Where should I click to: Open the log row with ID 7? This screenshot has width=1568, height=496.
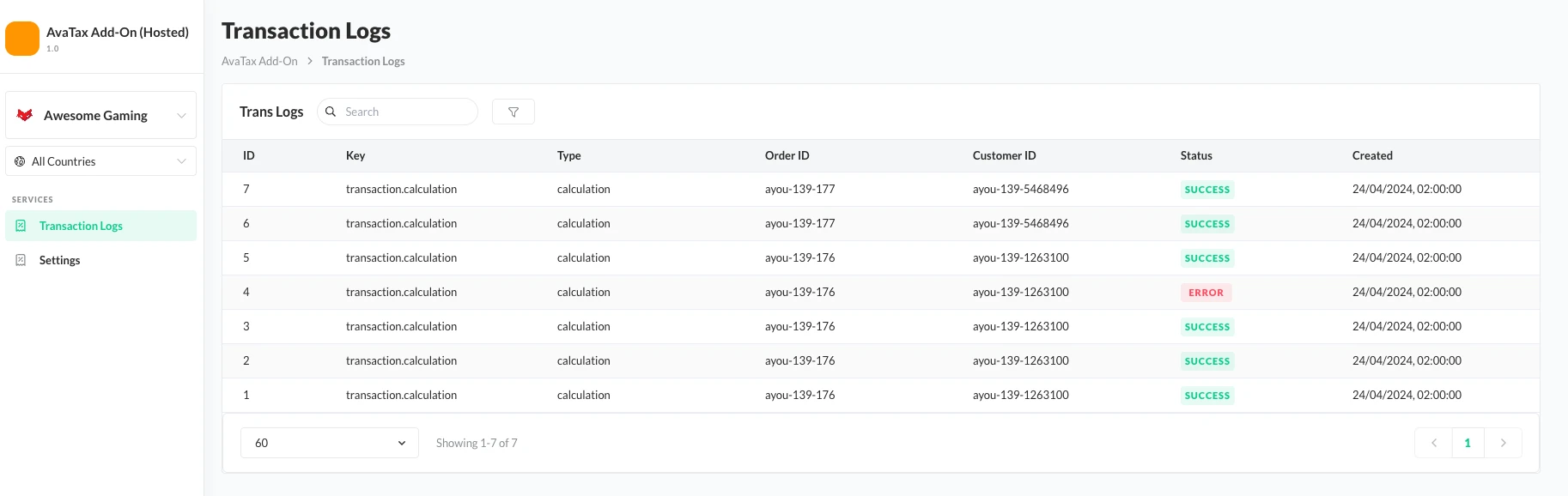pyautogui.click(x=401, y=189)
